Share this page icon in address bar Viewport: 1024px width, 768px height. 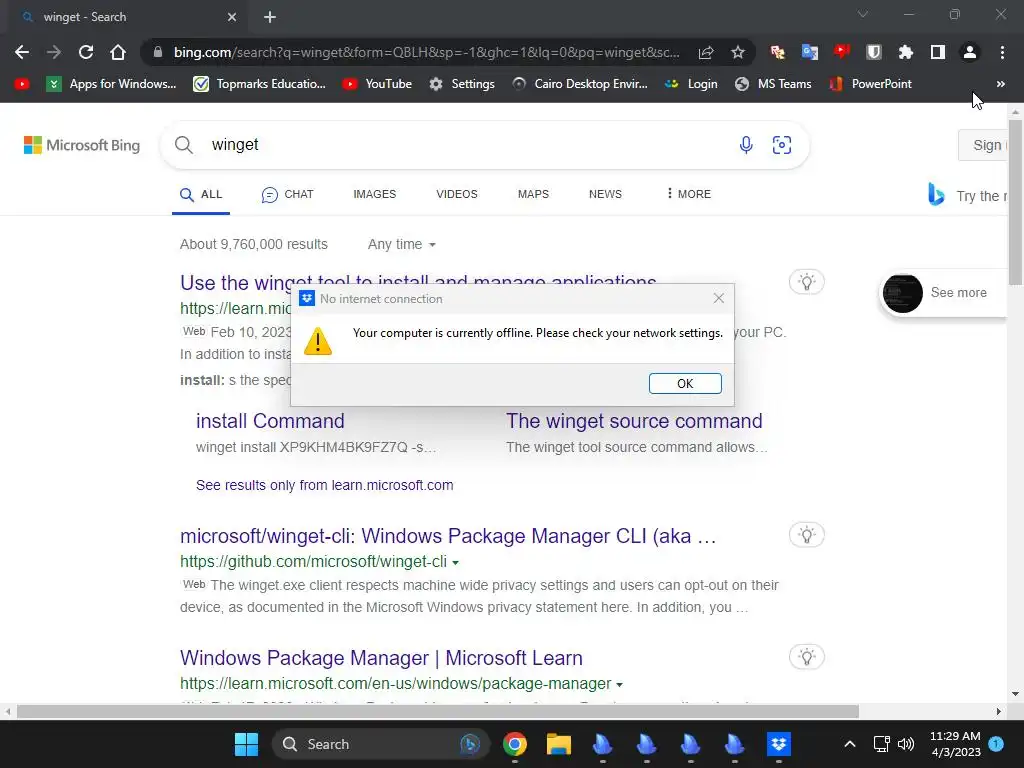(706, 52)
